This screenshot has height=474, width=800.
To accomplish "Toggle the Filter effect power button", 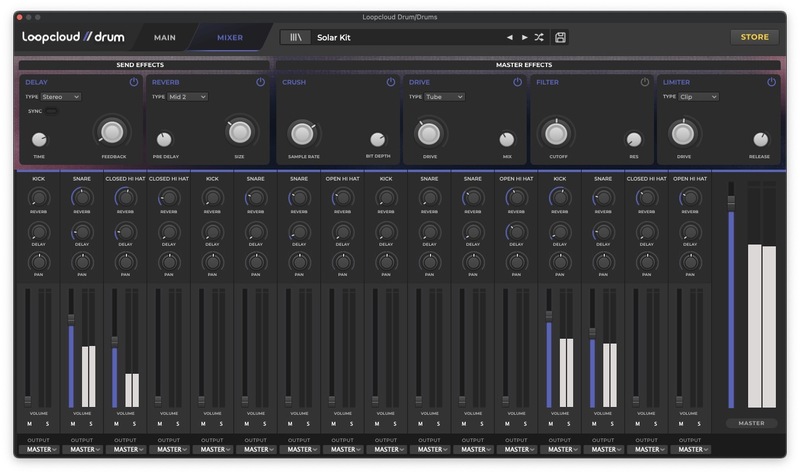I will (x=645, y=82).
